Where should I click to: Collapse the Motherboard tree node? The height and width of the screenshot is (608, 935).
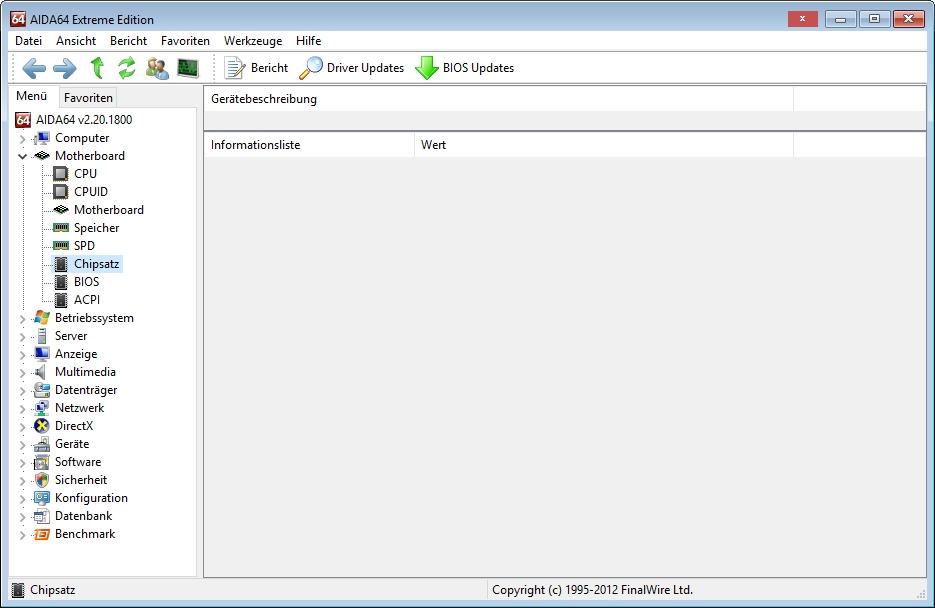tap(22, 156)
